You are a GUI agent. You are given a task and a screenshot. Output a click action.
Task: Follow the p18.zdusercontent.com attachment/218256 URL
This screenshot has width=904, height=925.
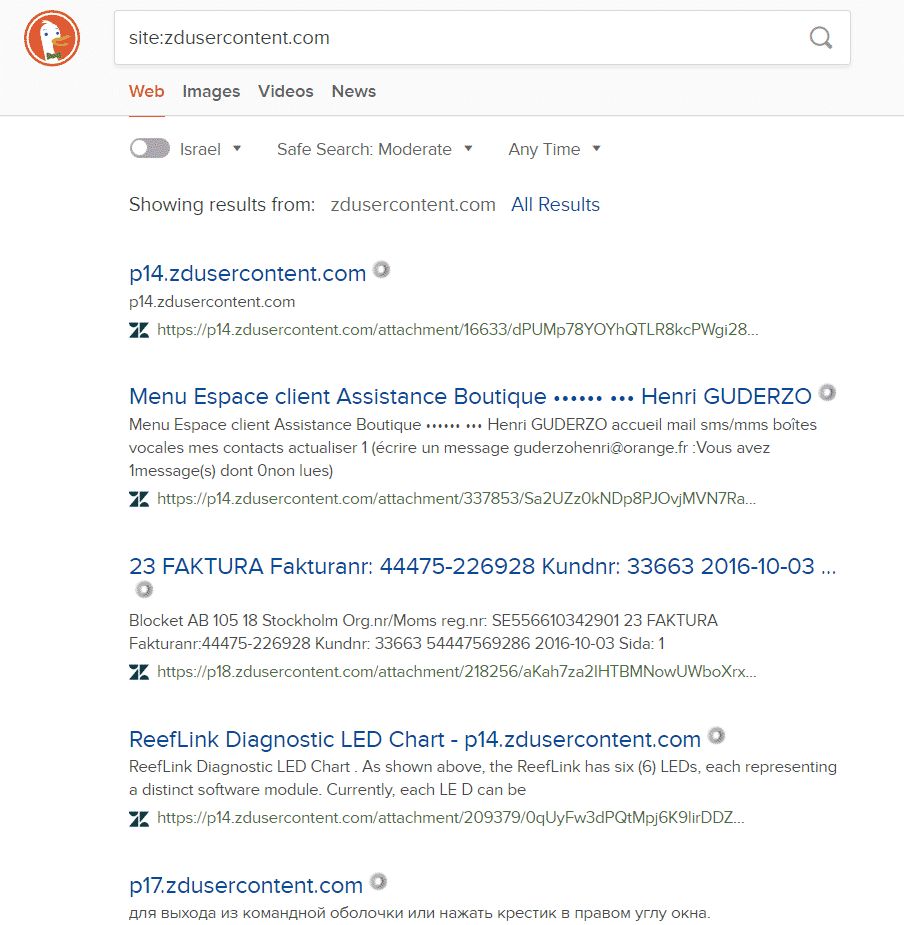point(457,672)
